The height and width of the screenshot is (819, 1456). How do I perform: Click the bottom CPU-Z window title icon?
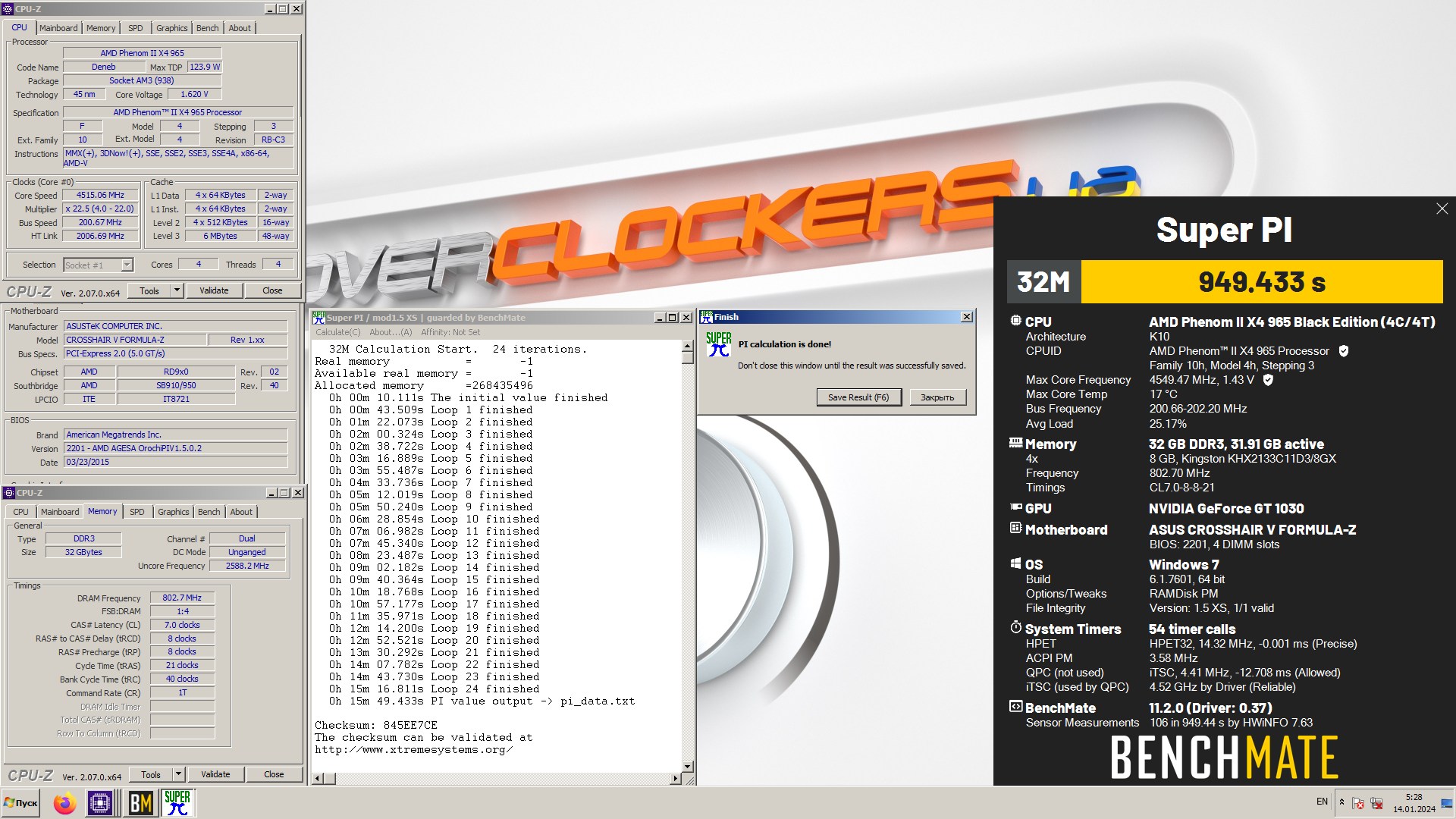tap(10, 493)
